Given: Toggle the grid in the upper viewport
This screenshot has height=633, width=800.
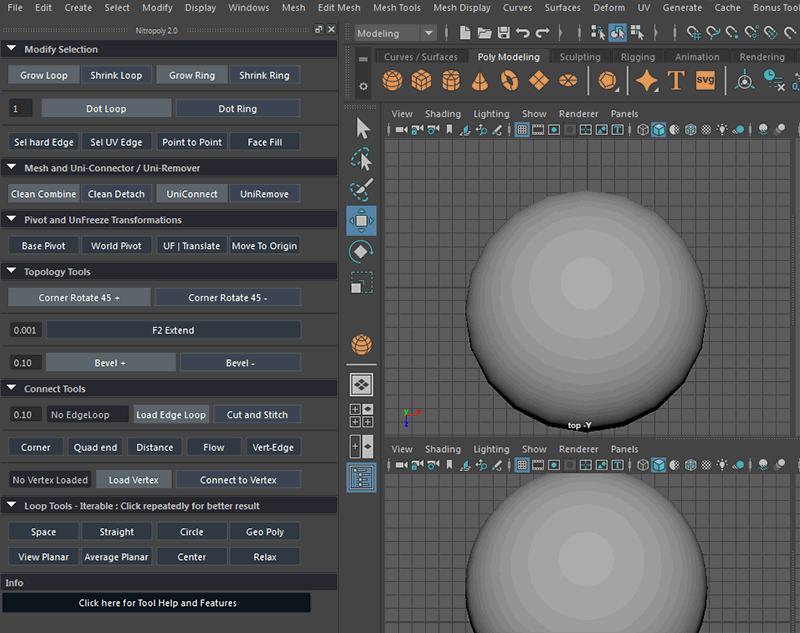Looking at the screenshot, I should [x=523, y=130].
